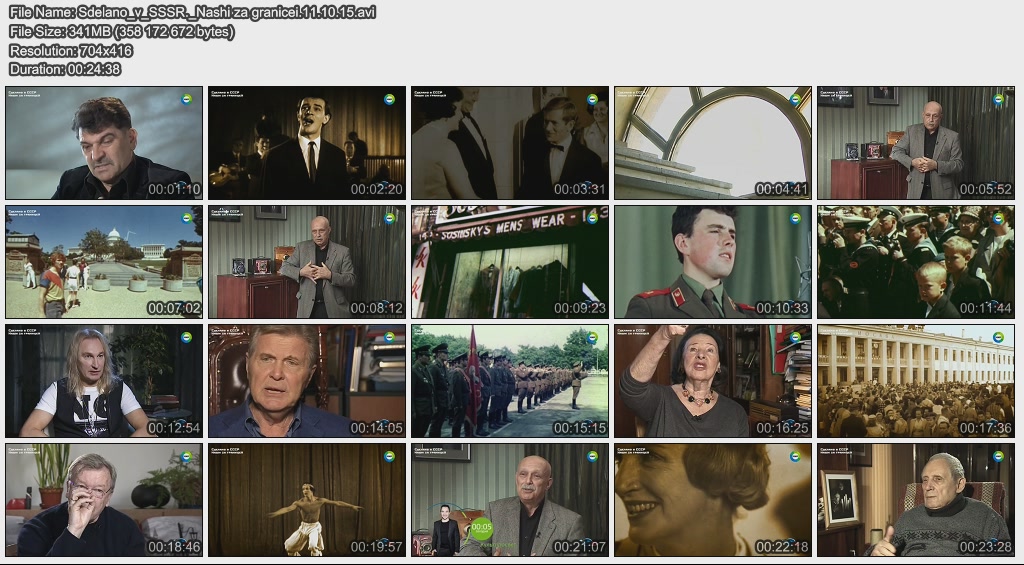Click the channel logo in the 00:14:05 frame

click(389, 337)
